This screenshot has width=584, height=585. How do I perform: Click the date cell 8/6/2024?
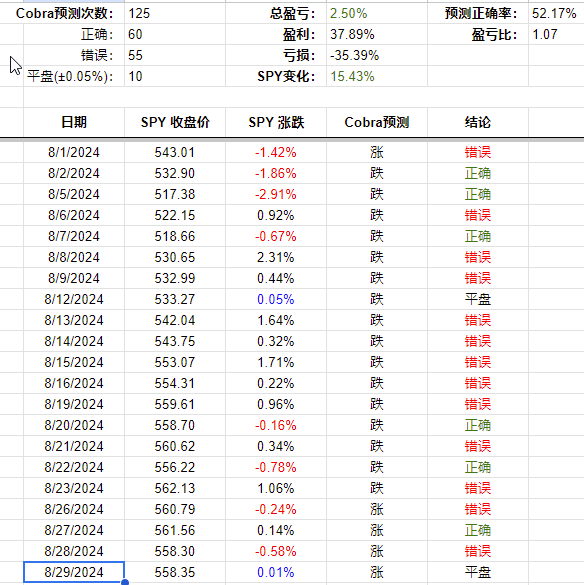click(74, 215)
